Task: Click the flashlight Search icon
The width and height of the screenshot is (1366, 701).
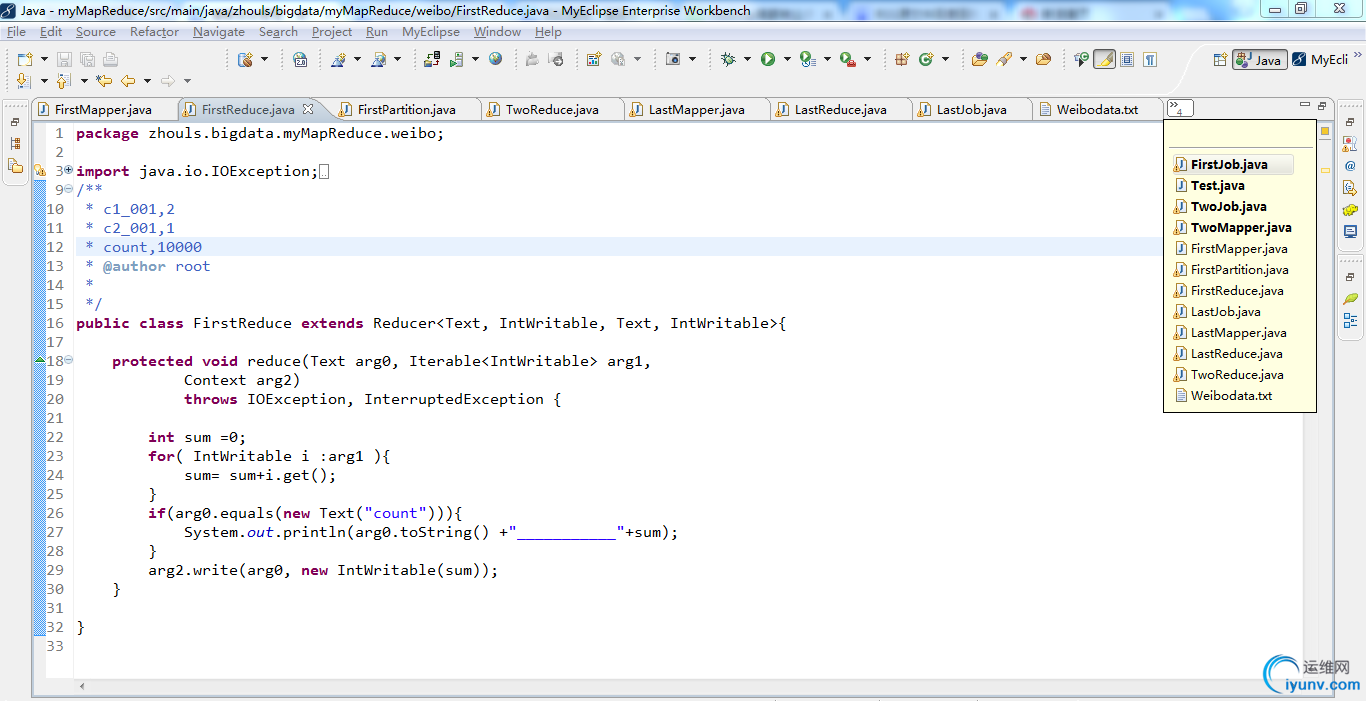Action: 1003,59
